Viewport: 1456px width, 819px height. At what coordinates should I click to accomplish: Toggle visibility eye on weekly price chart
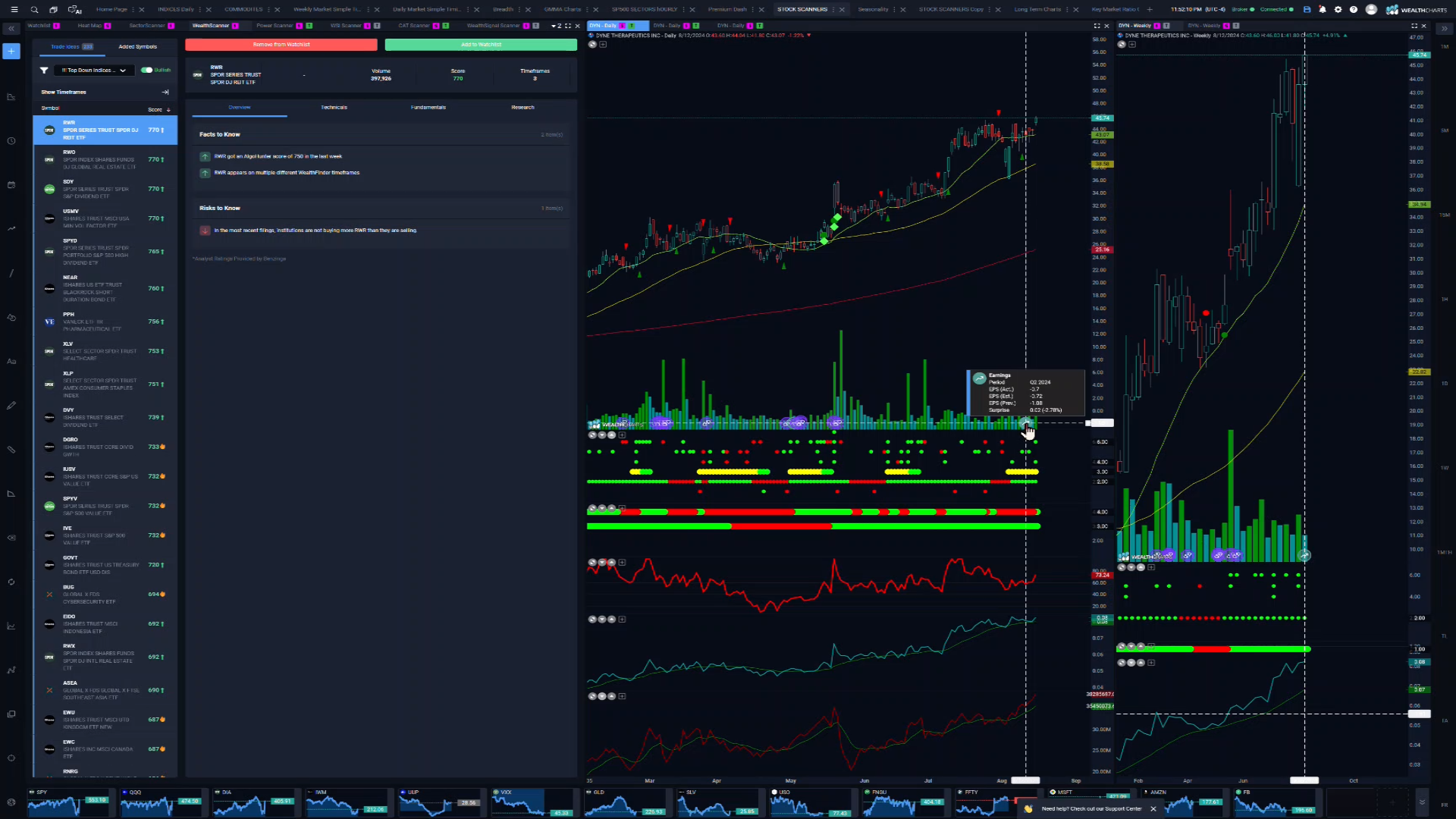[x=1122, y=45]
